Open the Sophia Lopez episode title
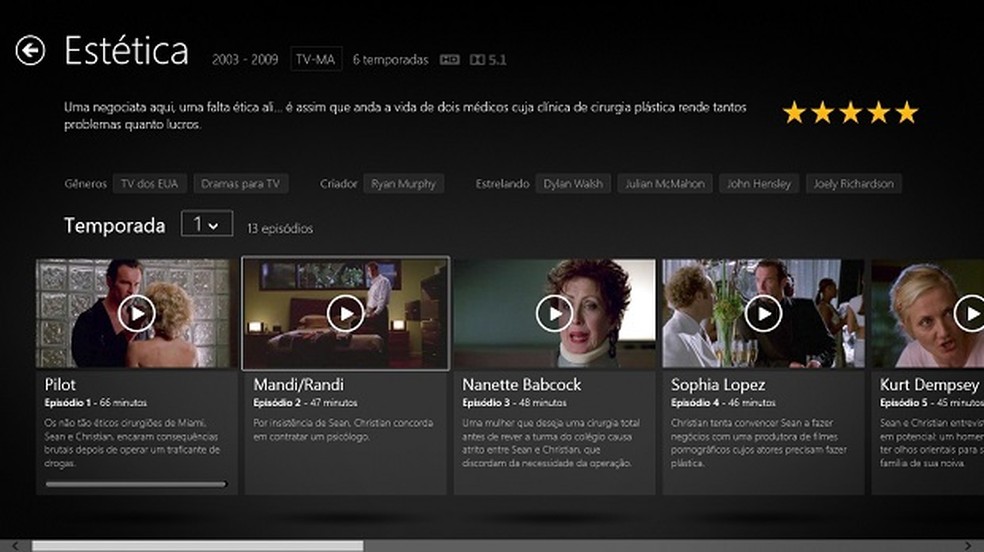The image size is (984, 552). pyautogui.click(x=718, y=385)
